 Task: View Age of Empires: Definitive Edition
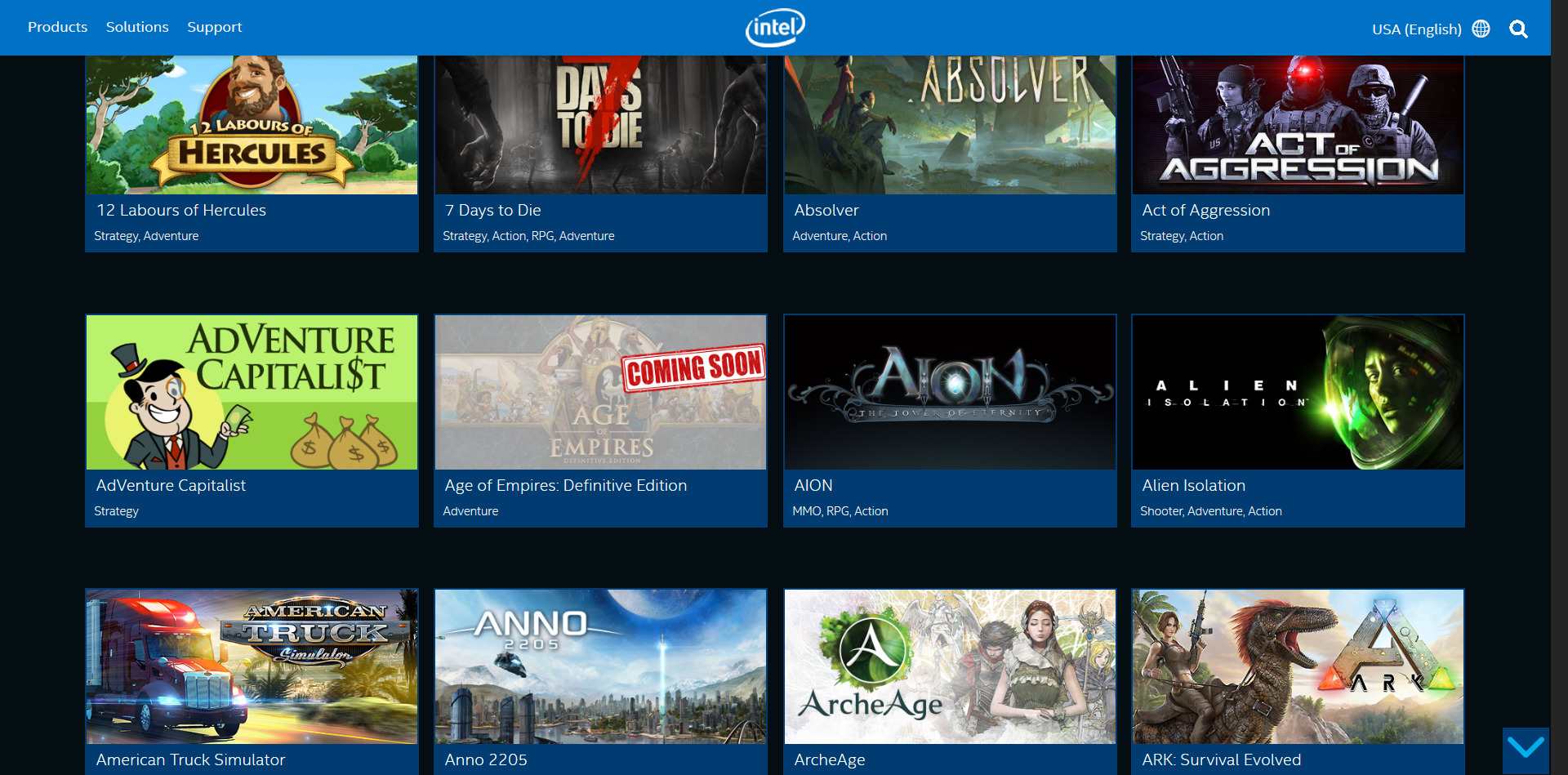(600, 392)
